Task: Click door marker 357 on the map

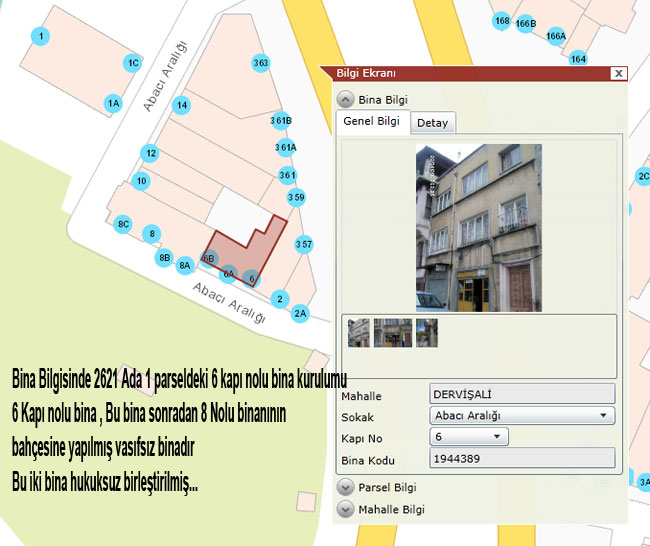Action: (304, 244)
